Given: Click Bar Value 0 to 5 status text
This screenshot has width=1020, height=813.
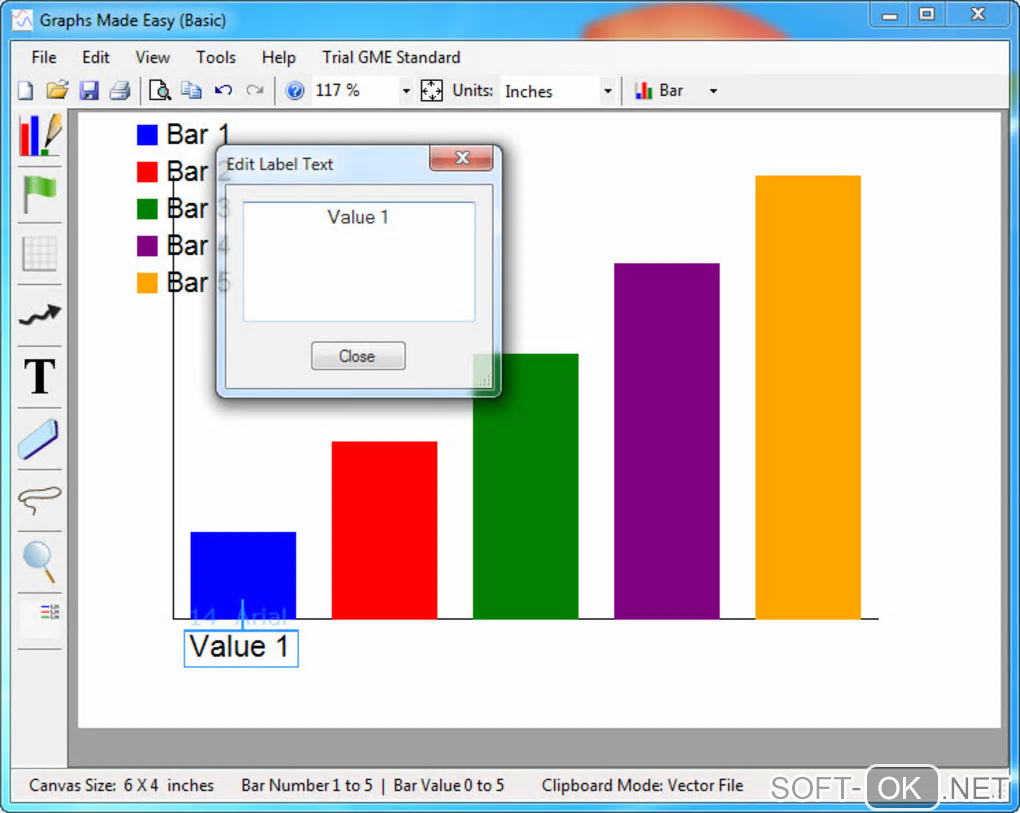Looking at the screenshot, I should coord(449,785).
